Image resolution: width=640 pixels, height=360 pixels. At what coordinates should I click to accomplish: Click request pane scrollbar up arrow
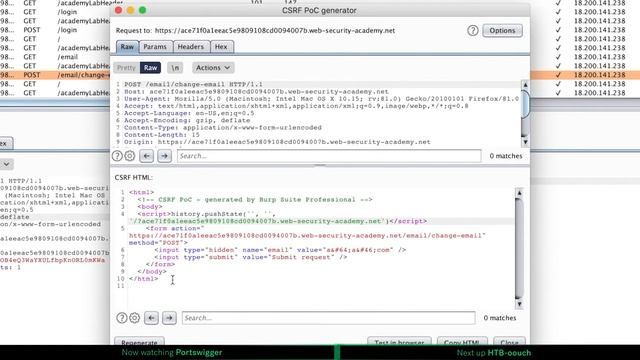[x=525, y=85]
